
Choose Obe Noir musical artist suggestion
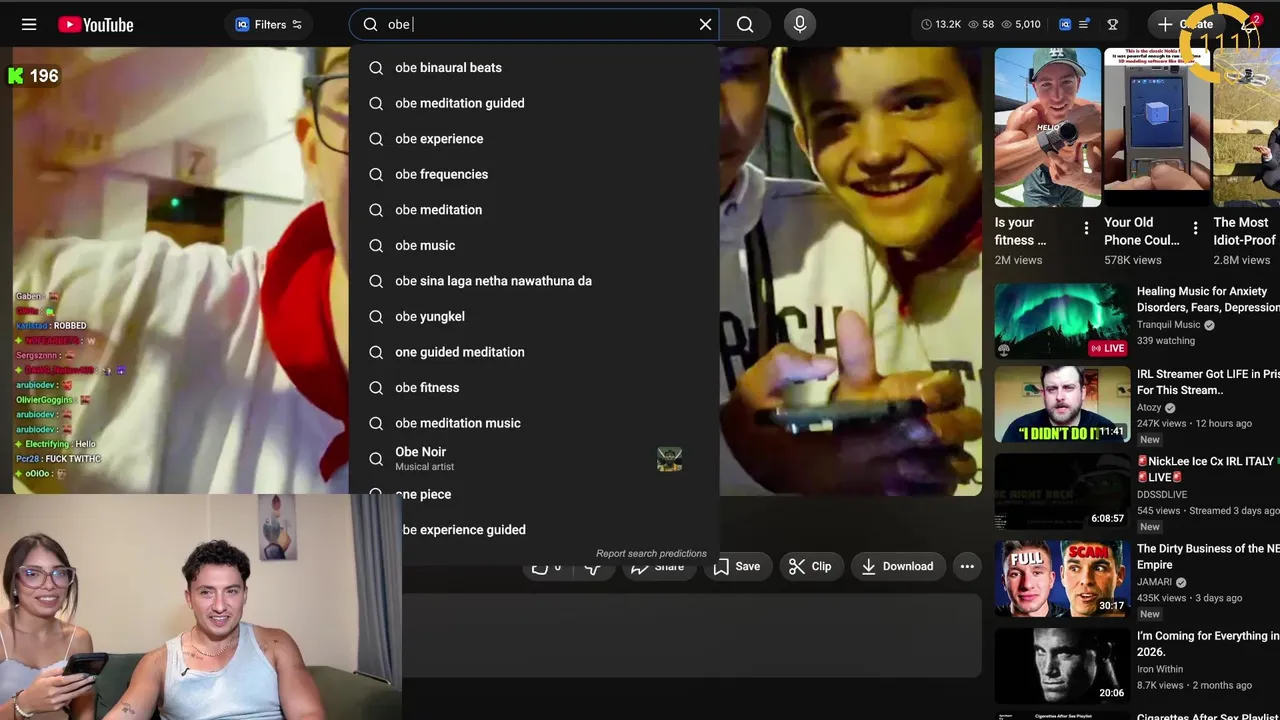(534, 459)
